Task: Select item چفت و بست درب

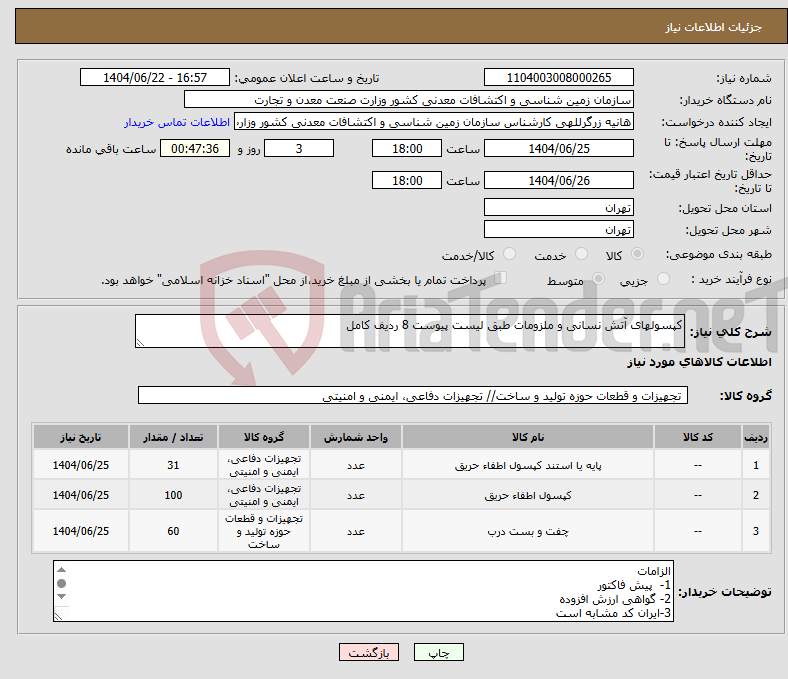Action: (x=528, y=531)
